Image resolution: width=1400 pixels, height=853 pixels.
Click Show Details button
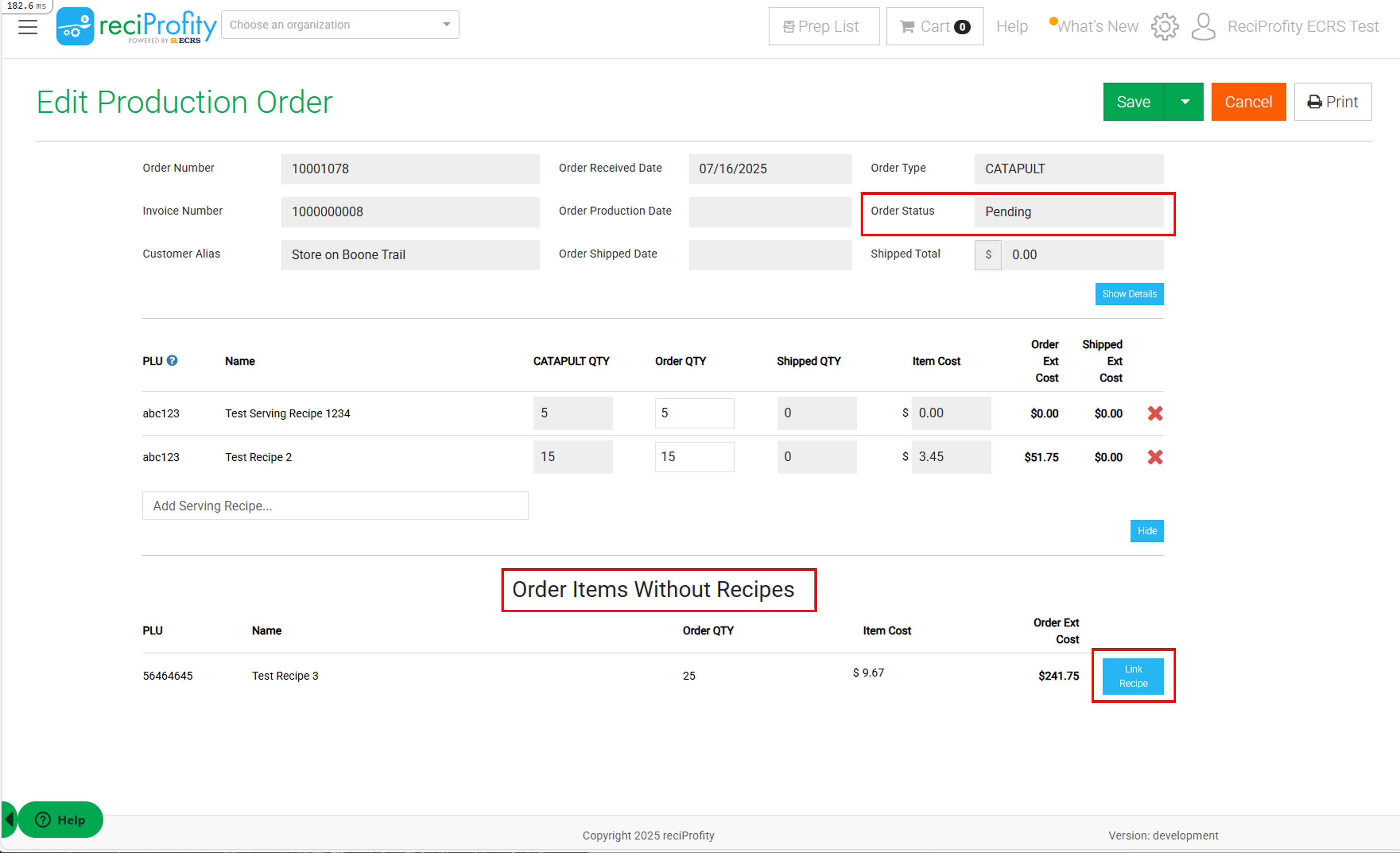1129,294
